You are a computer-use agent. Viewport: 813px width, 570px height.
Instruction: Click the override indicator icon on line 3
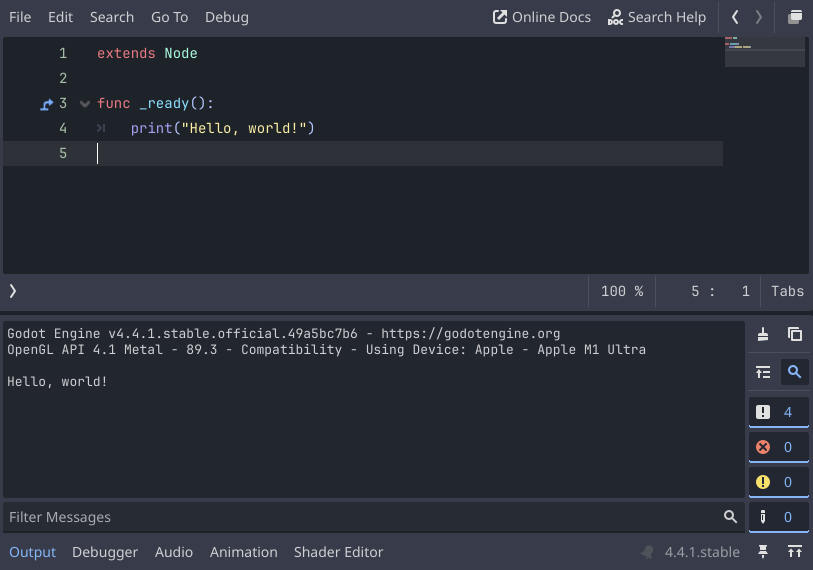tap(46, 104)
